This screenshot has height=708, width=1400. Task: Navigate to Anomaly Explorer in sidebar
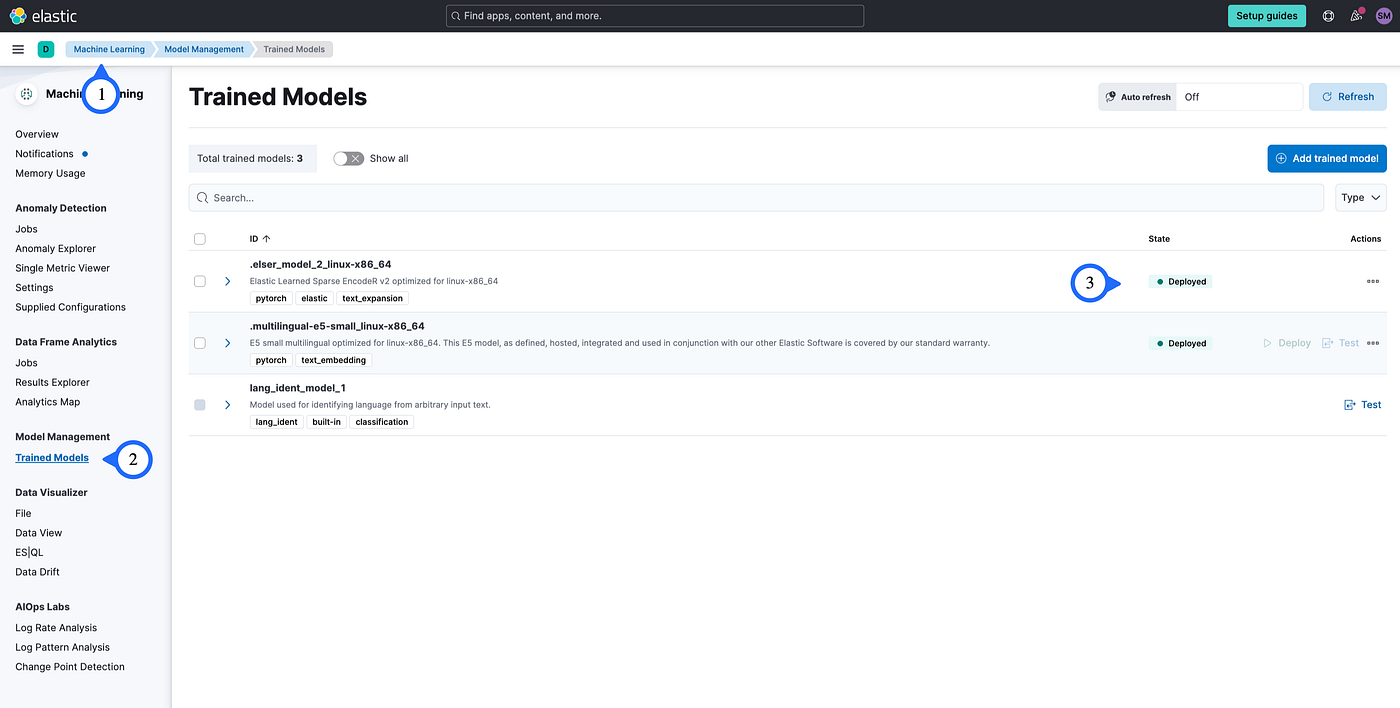[x=55, y=248]
